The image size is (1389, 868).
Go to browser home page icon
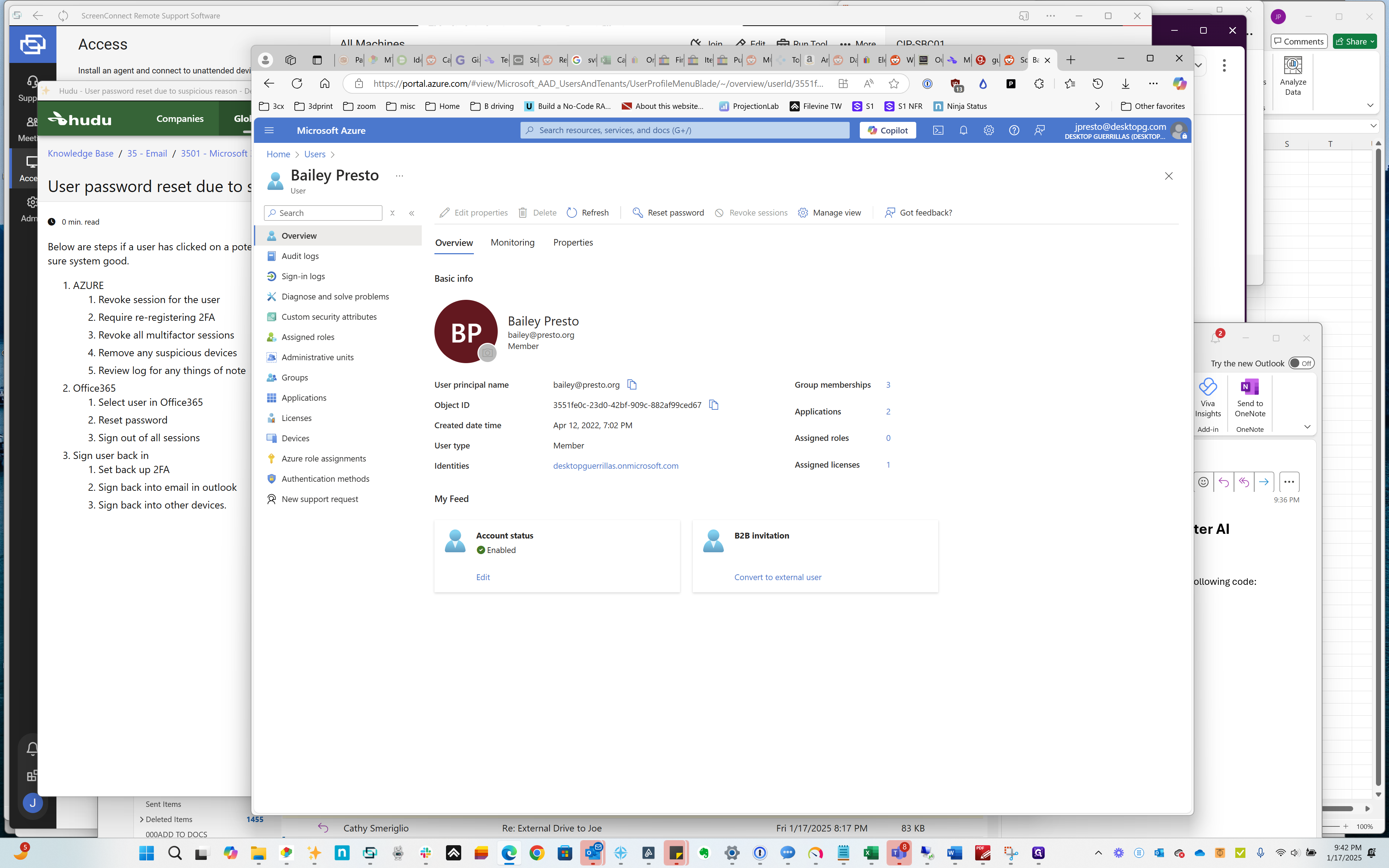pos(325,84)
